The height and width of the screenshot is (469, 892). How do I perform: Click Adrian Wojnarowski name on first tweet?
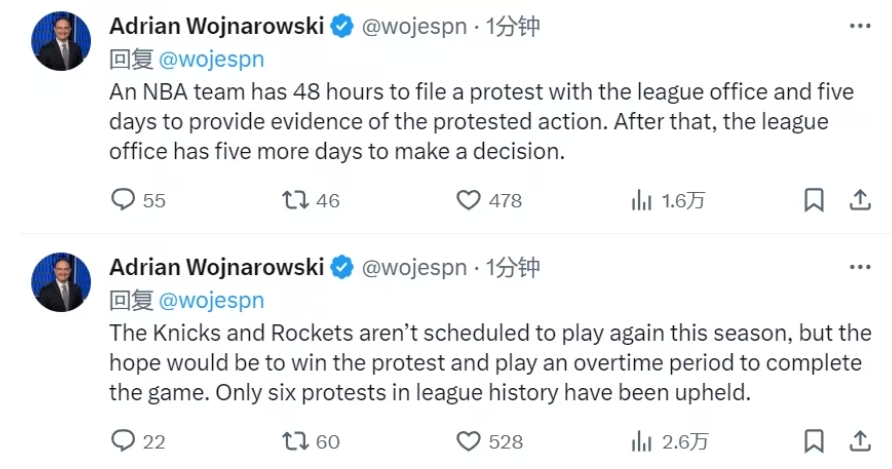[x=216, y=27]
